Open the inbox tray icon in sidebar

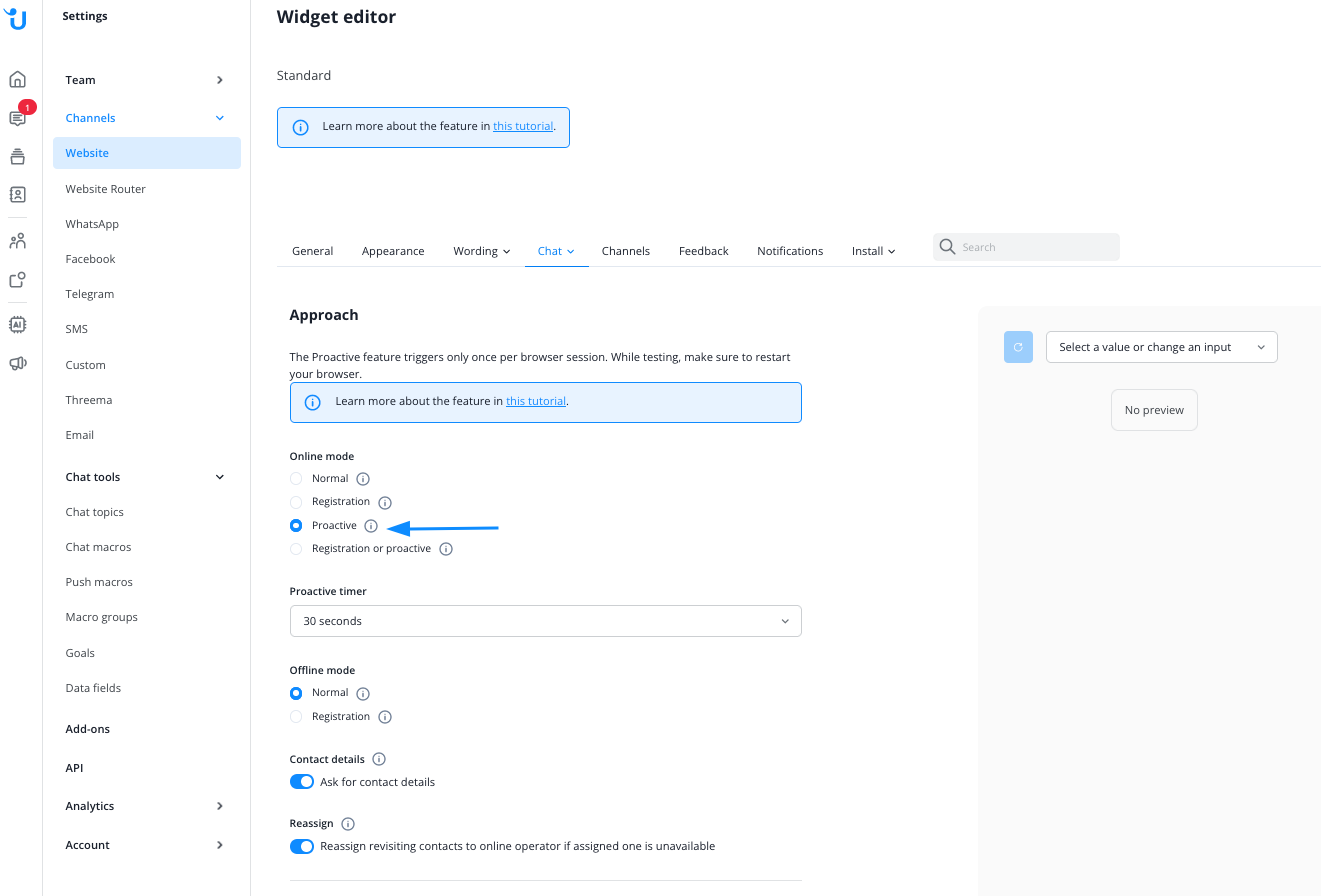[x=18, y=156]
